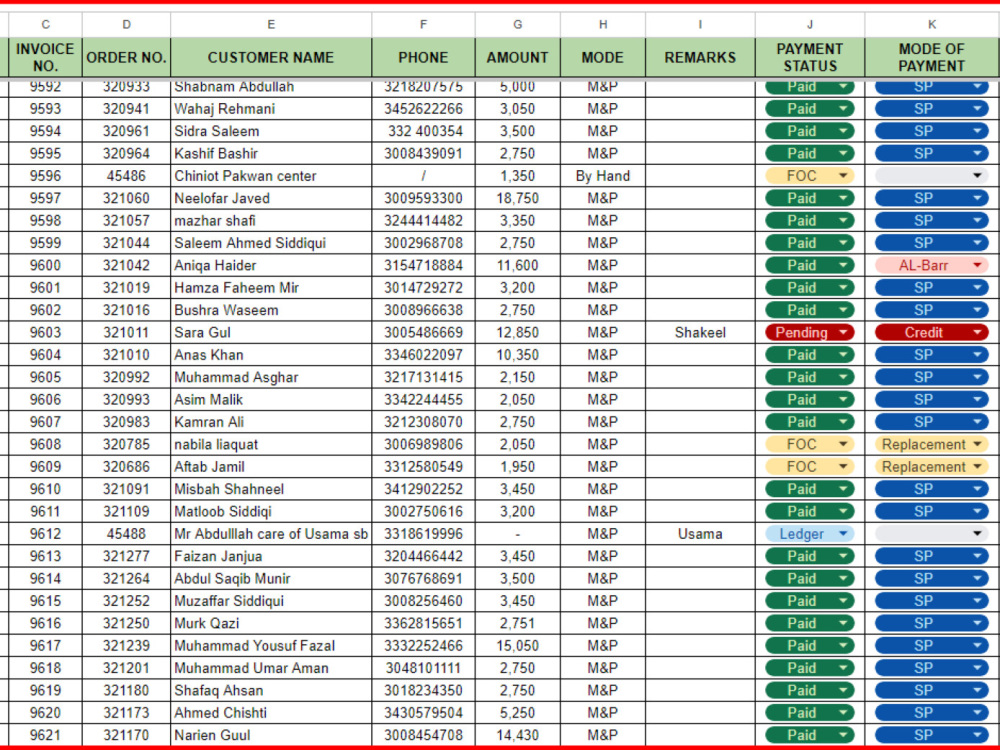Open the FOC status dropdown for Chiniot Pakwan center
The width and height of the screenshot is (1000, 750).
point(809,176)
